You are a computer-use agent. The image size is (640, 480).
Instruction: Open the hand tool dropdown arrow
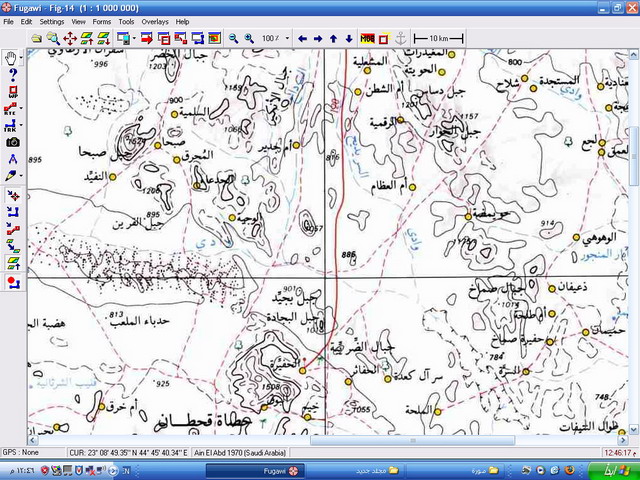click(21, 58)
